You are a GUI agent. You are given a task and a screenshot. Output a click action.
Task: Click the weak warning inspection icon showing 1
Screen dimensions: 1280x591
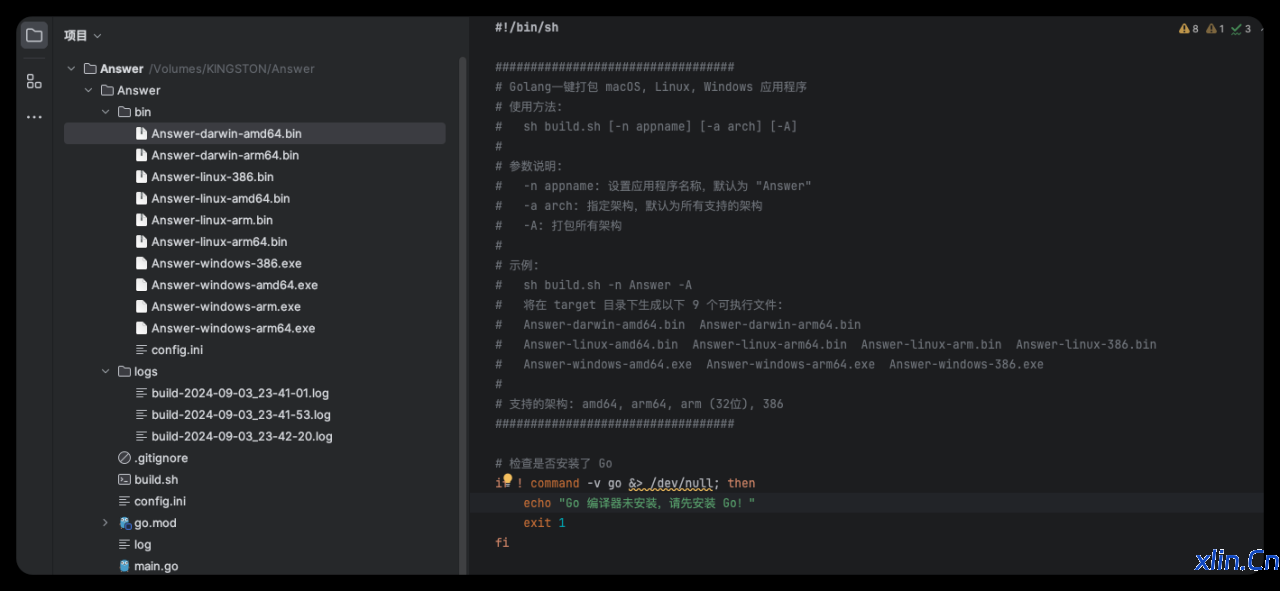point(1213,28)
